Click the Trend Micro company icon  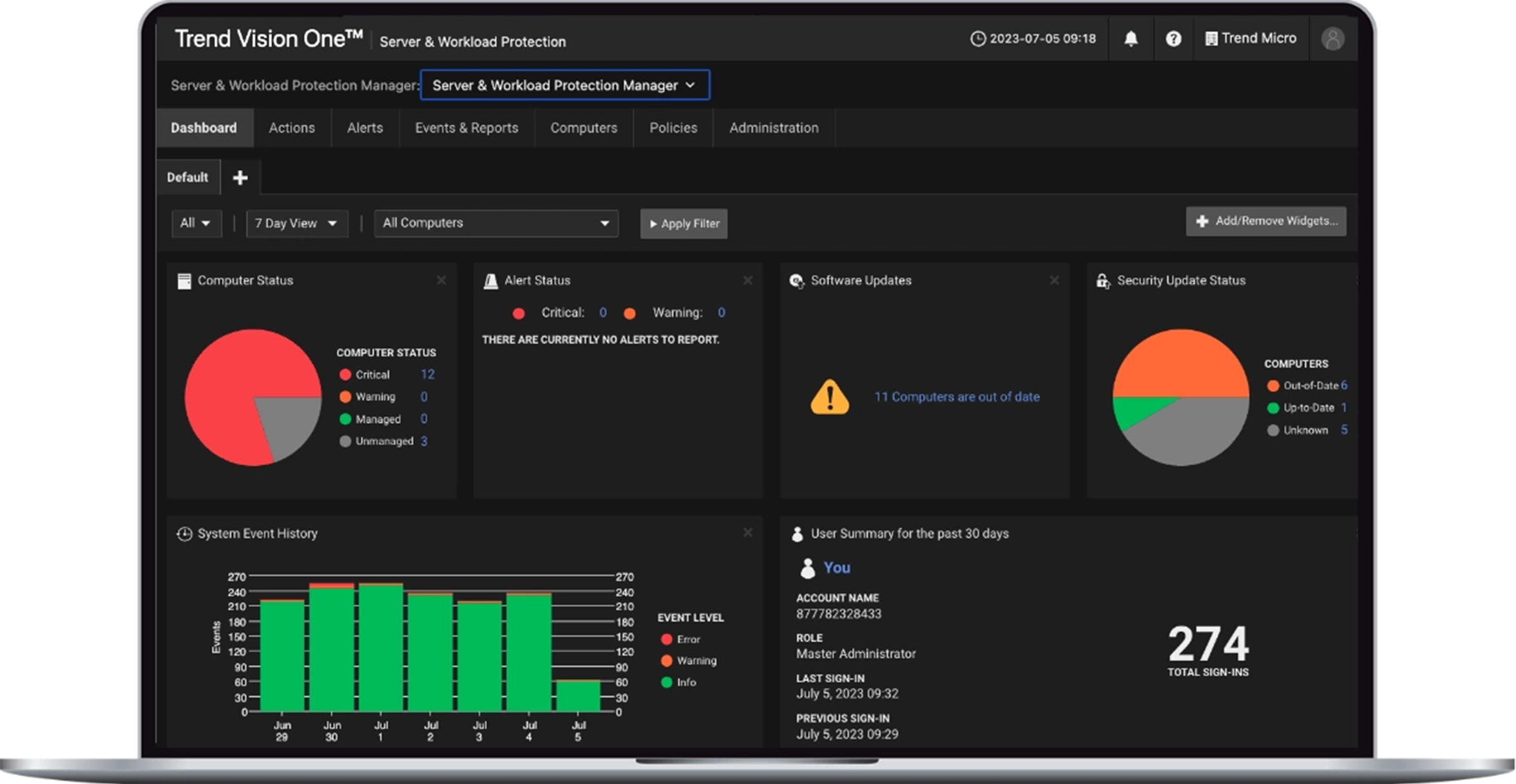point(1211,39)
